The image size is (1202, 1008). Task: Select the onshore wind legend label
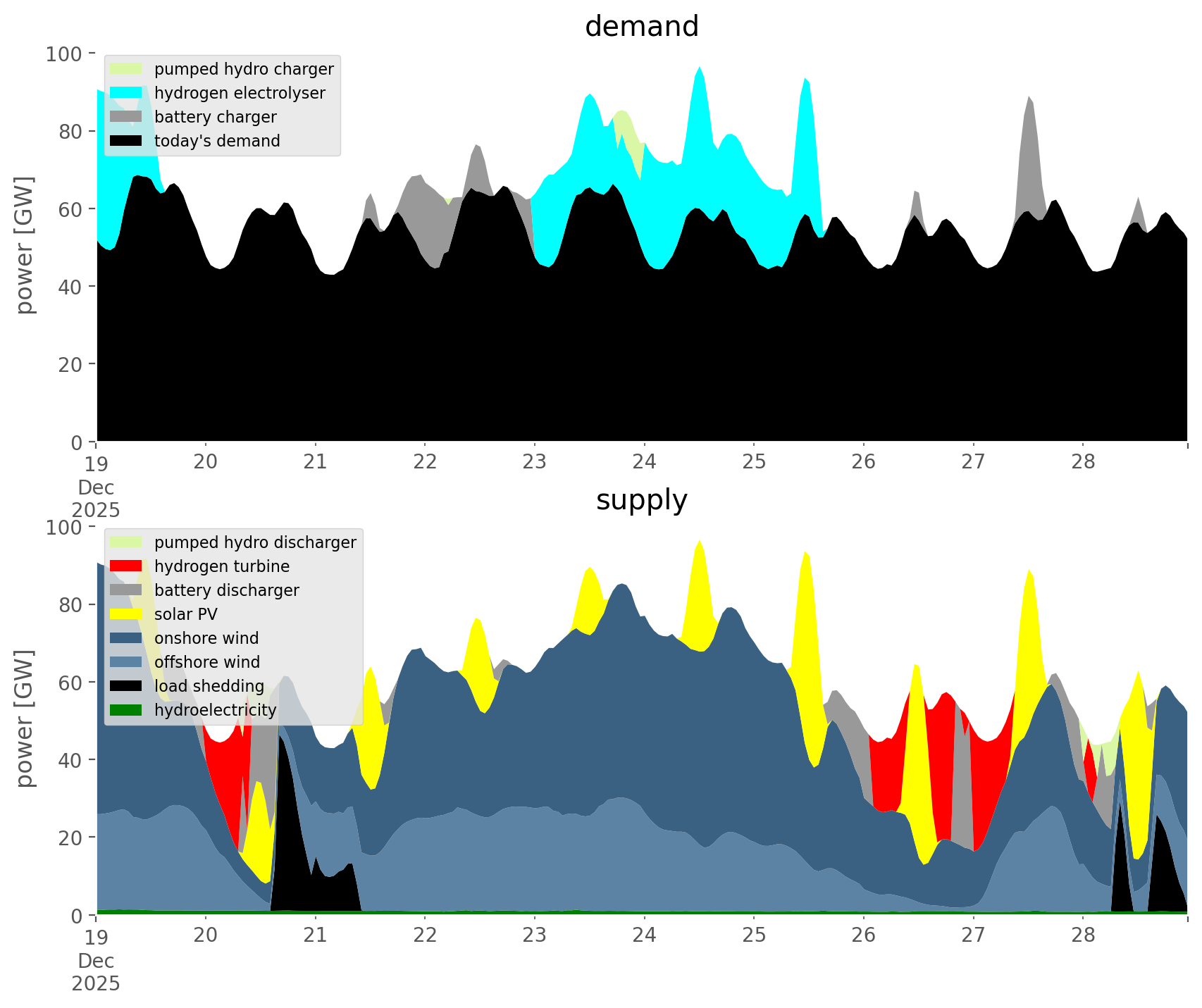(x=206, y=638)
